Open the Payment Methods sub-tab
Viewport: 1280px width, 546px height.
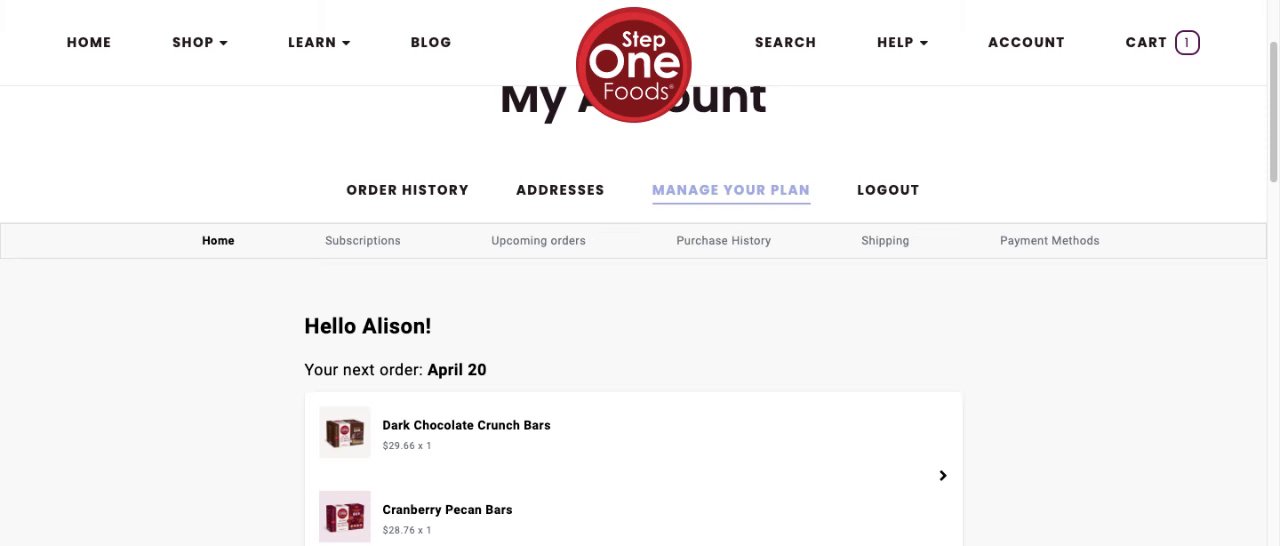1049,241
